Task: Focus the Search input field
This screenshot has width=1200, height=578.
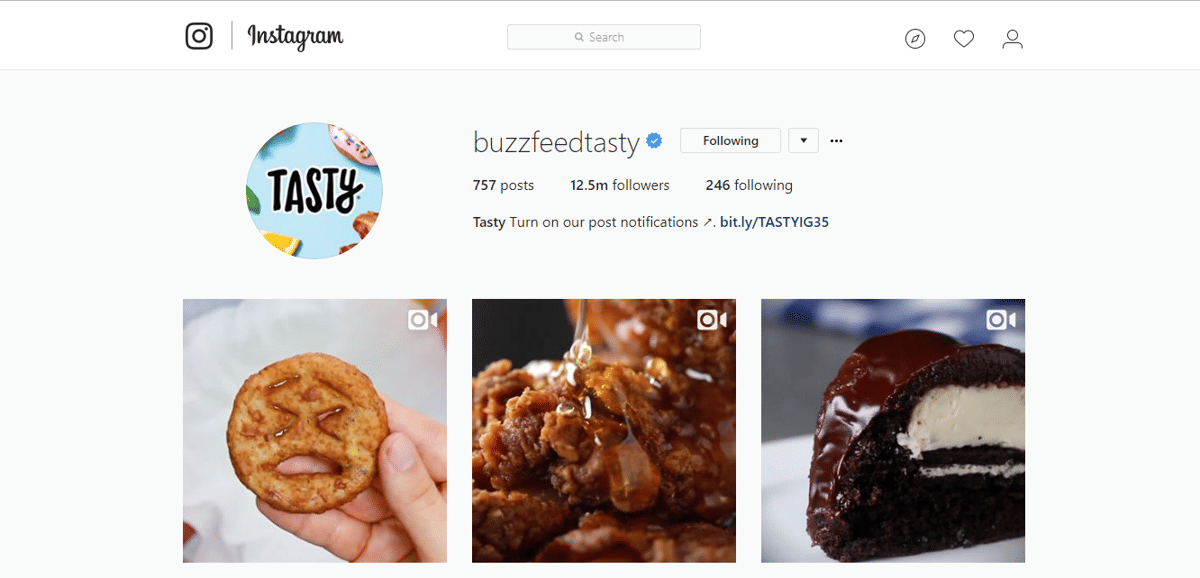Action: pyautogui.click(x=604, y=37)
